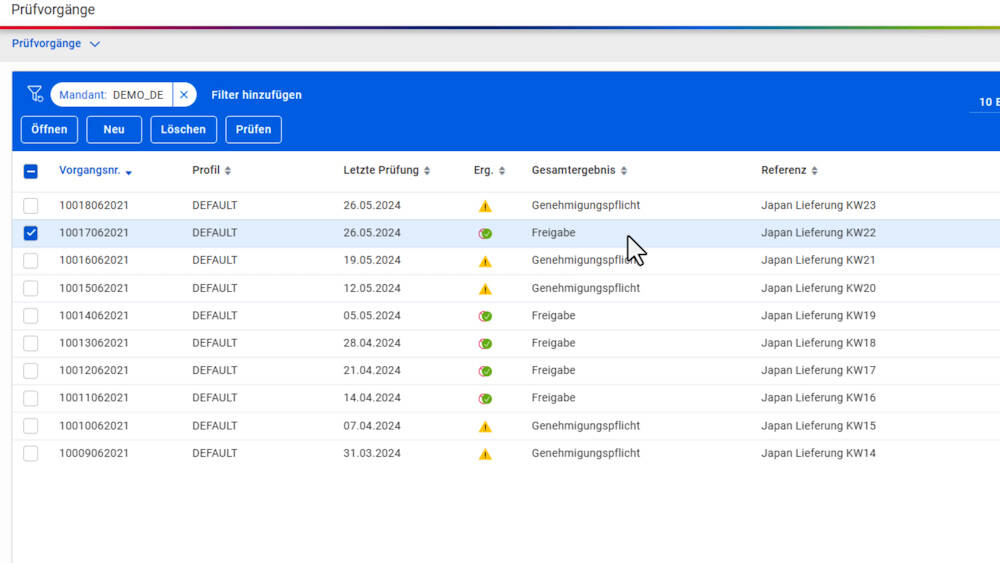Expand the Prüfvorgänge breadcrumb dropdown
This screenshot has height=563, width=1000.
point(95,44)
